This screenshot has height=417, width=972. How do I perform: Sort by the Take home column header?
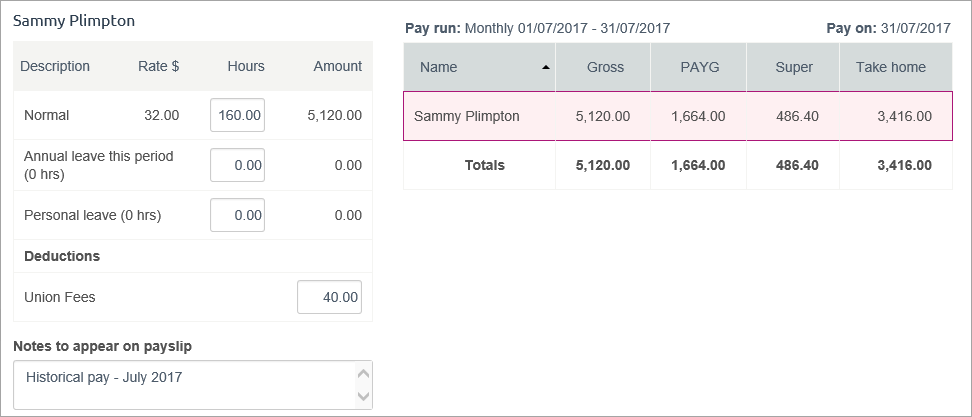(x=890, y=68)
